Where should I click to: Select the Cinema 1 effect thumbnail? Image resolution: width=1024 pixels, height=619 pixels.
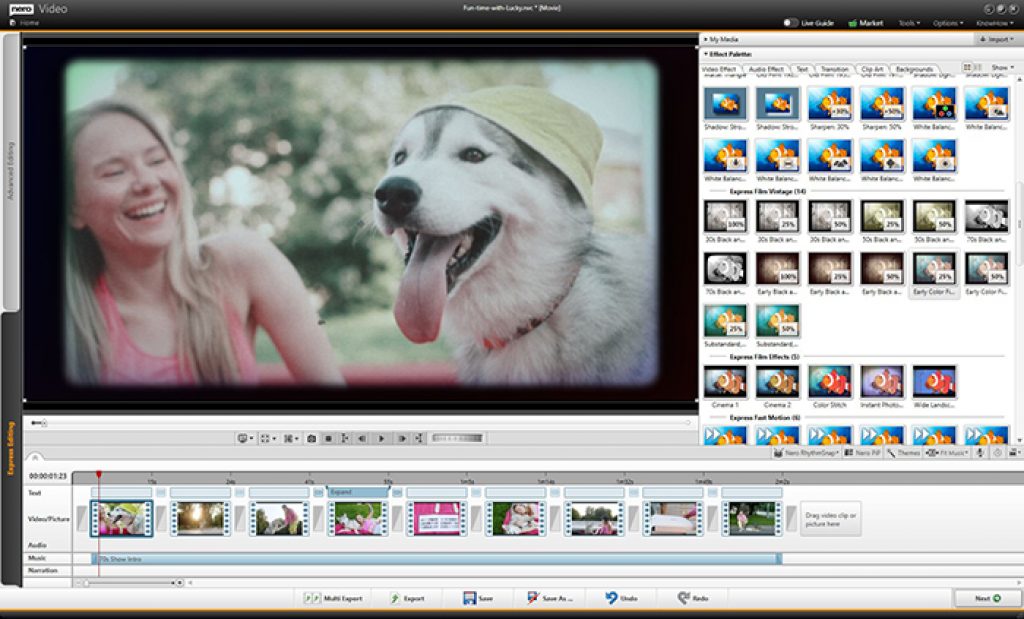pos(727,380)
